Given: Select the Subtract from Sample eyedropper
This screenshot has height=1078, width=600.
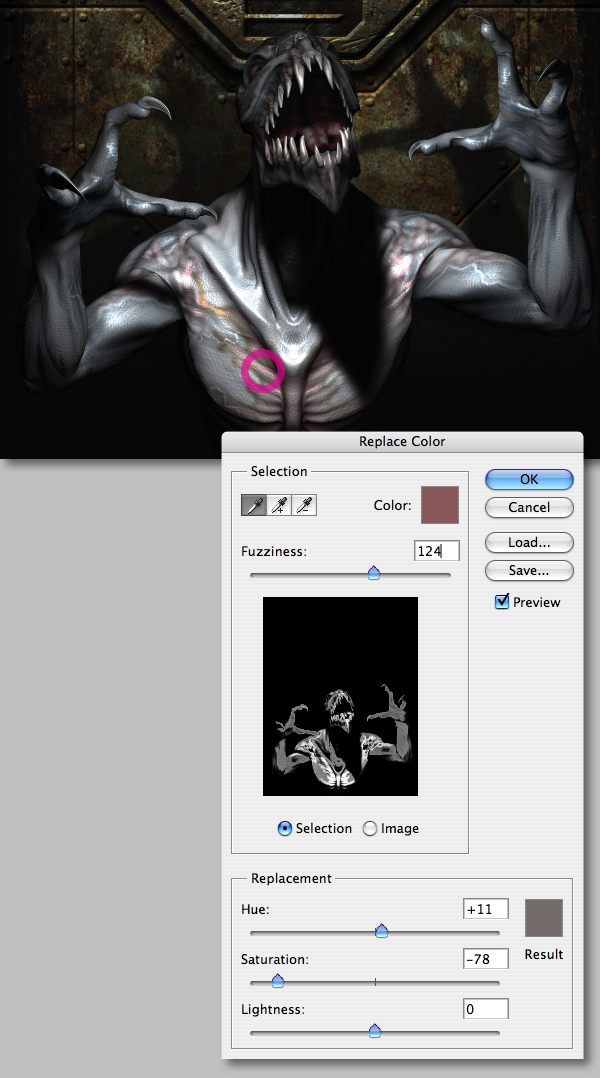Looking at the screenshot, I should pos(304,505).
